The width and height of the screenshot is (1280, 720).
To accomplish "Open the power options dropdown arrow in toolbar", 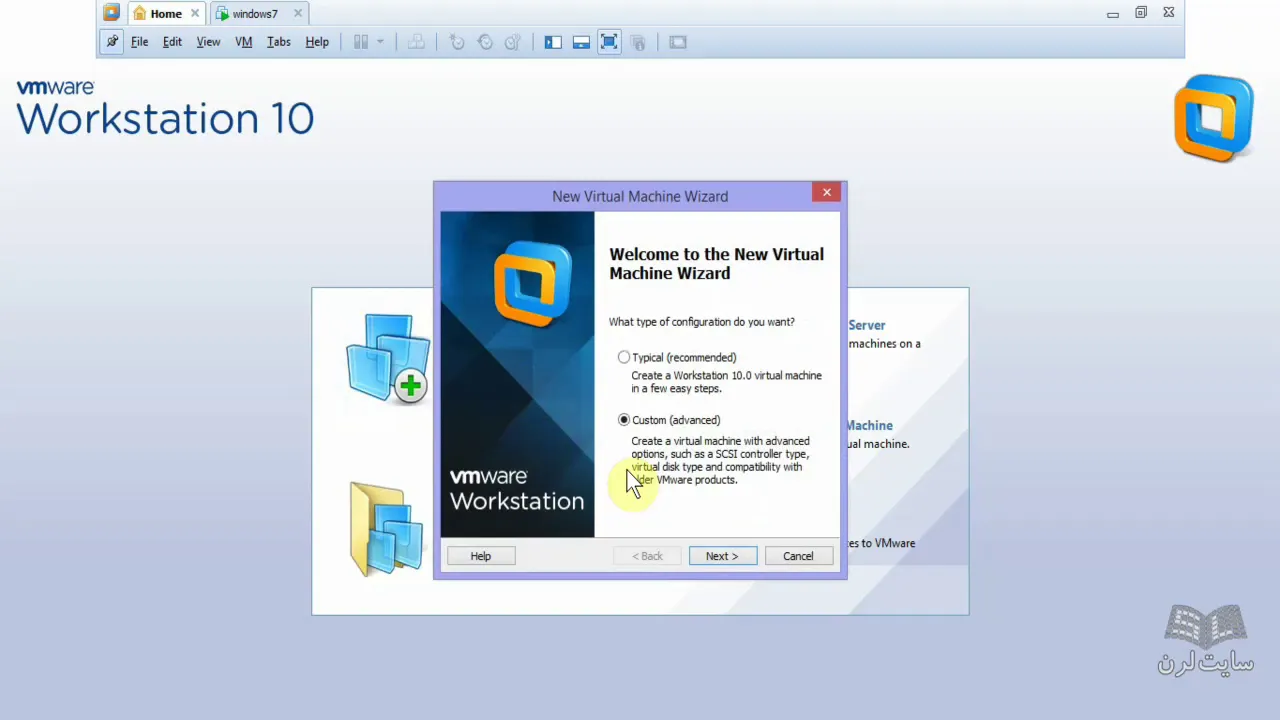I will click(x=380, y=42).
